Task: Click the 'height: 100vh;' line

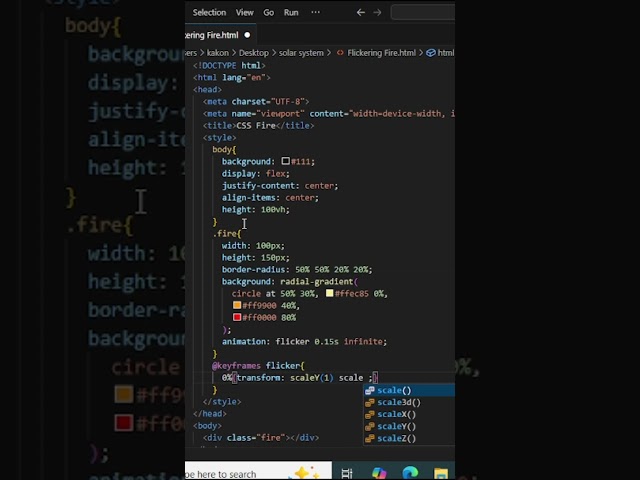Action: click(x=256, y=209)
